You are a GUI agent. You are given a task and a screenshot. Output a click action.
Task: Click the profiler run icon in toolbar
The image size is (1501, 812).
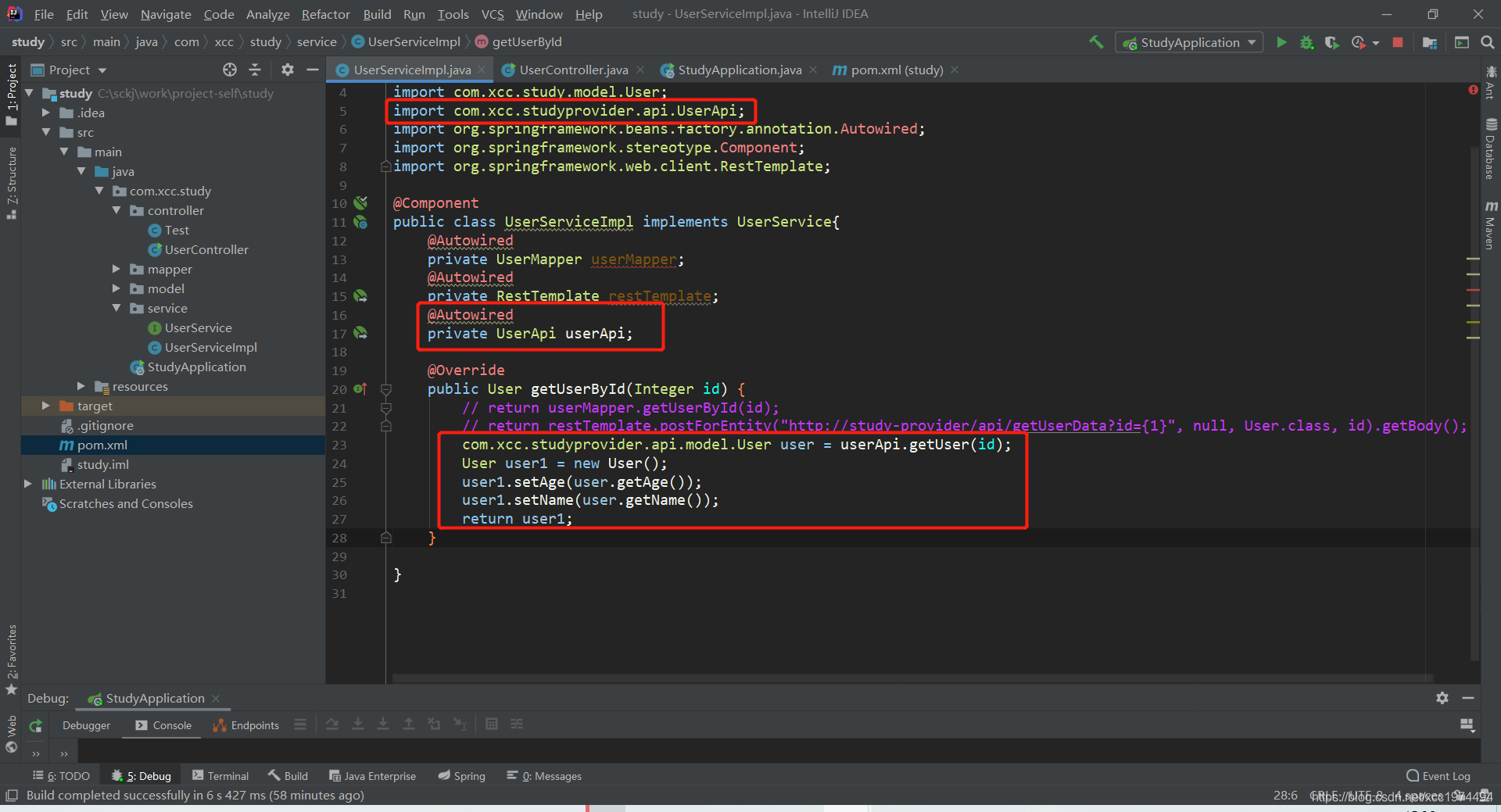click(1358, 42)
